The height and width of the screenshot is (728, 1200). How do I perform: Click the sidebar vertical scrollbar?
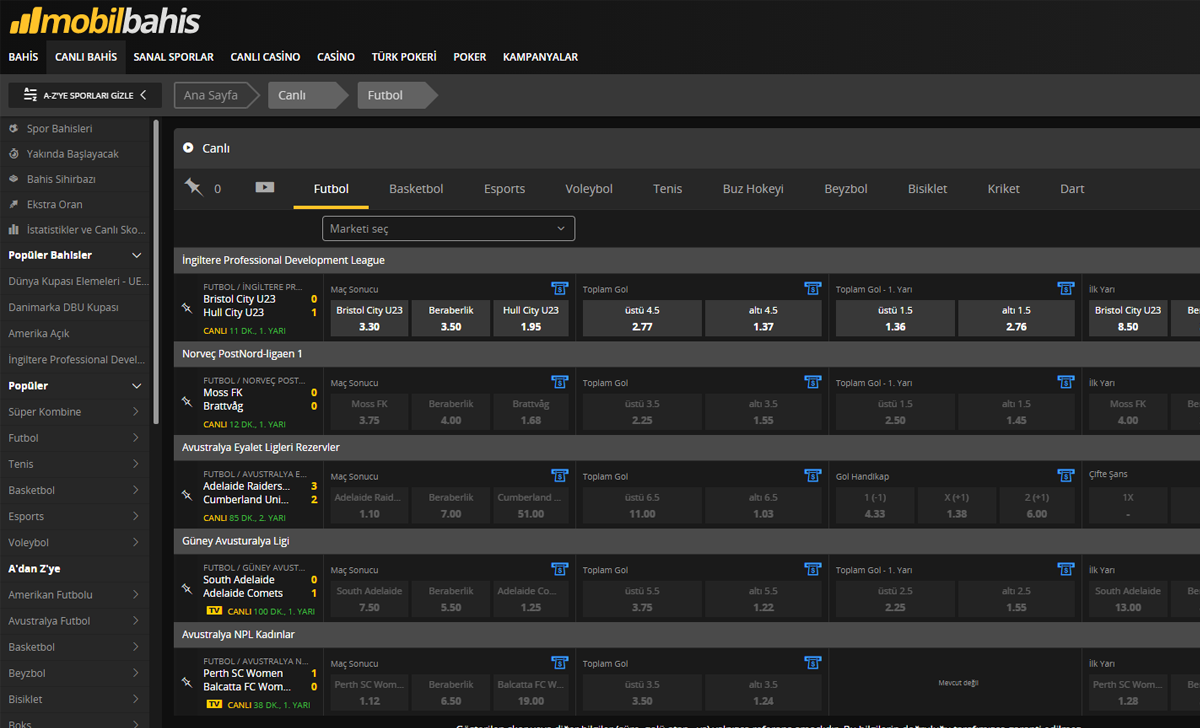click(x=156, y=270)
